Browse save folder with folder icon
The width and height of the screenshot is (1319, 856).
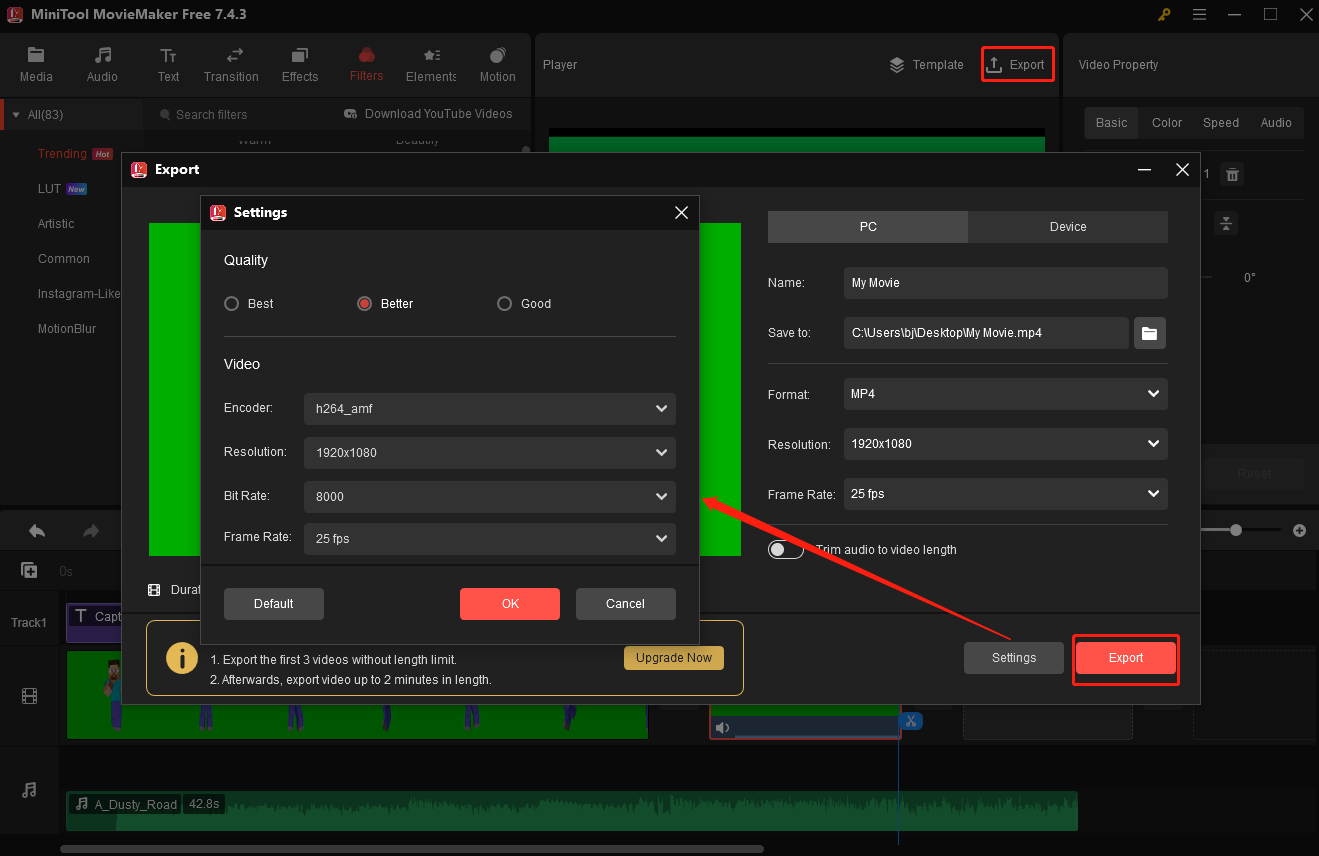(1149, 333)
